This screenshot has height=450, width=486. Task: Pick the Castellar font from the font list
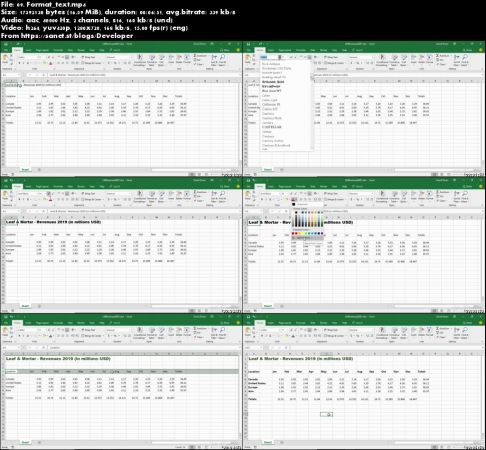point(272,127)
